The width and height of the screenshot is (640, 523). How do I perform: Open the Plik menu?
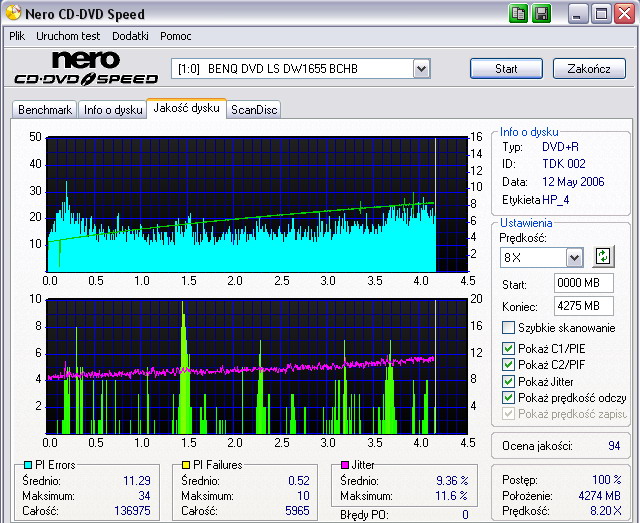[17, 36]
